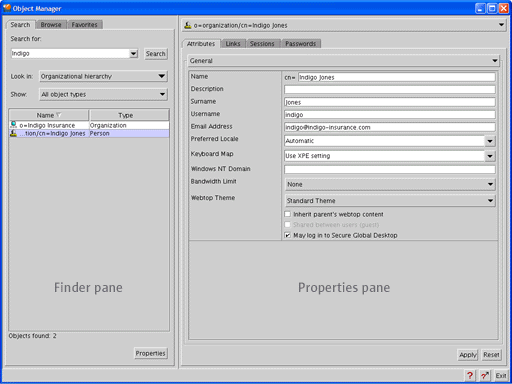512x384 pixels.
Task: Uncheck May log in to Secure Global Desktop
Action: coord(288,235)
